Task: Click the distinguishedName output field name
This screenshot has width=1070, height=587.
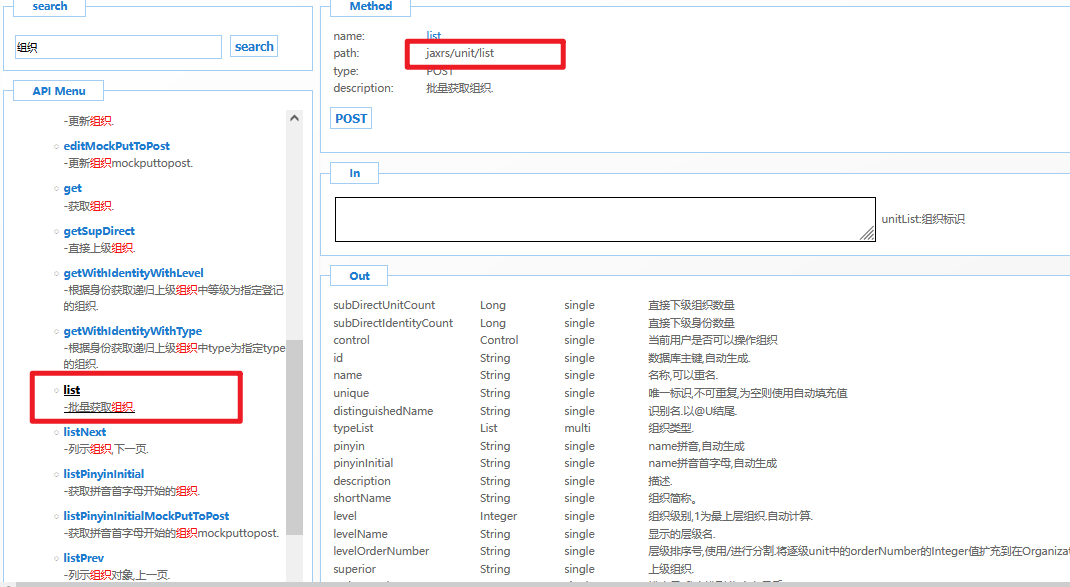Action: point(383,411)
